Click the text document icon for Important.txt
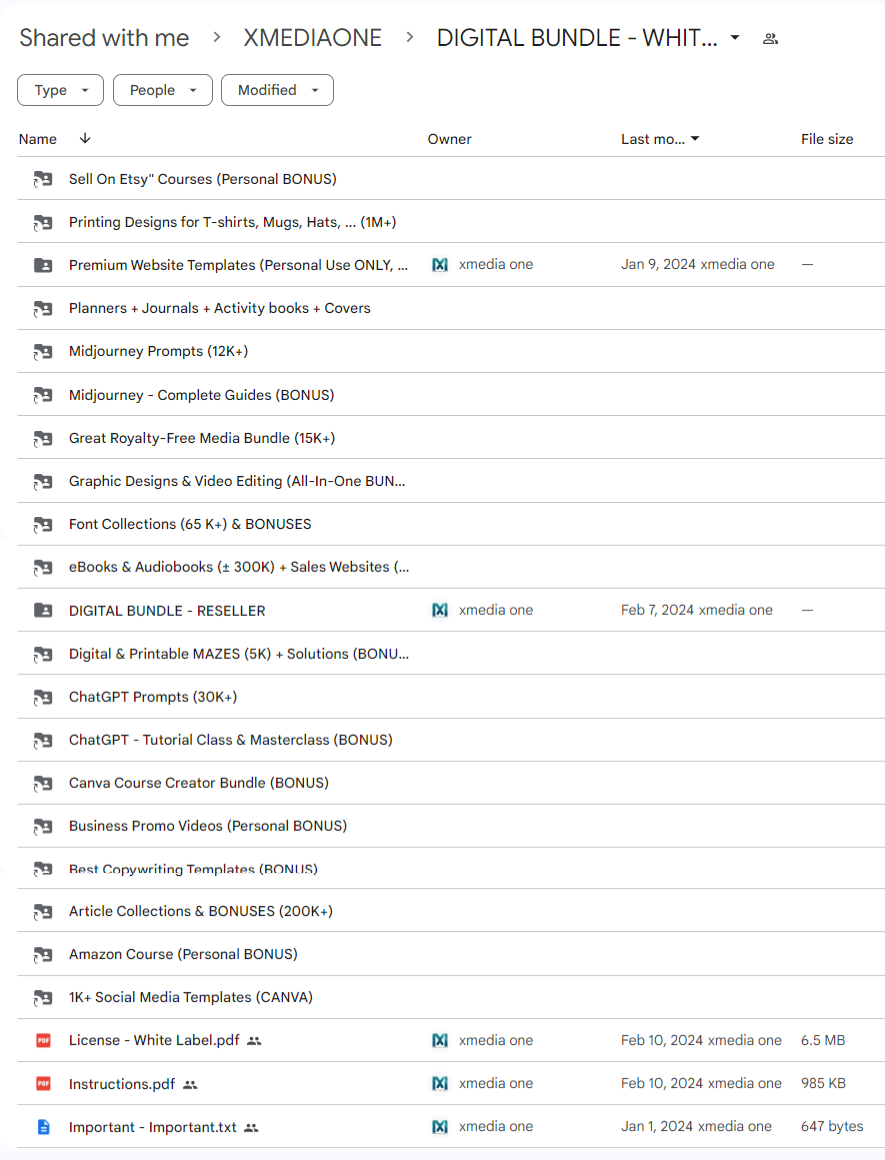This screenshot has height=1160, width=885. 43,1127
